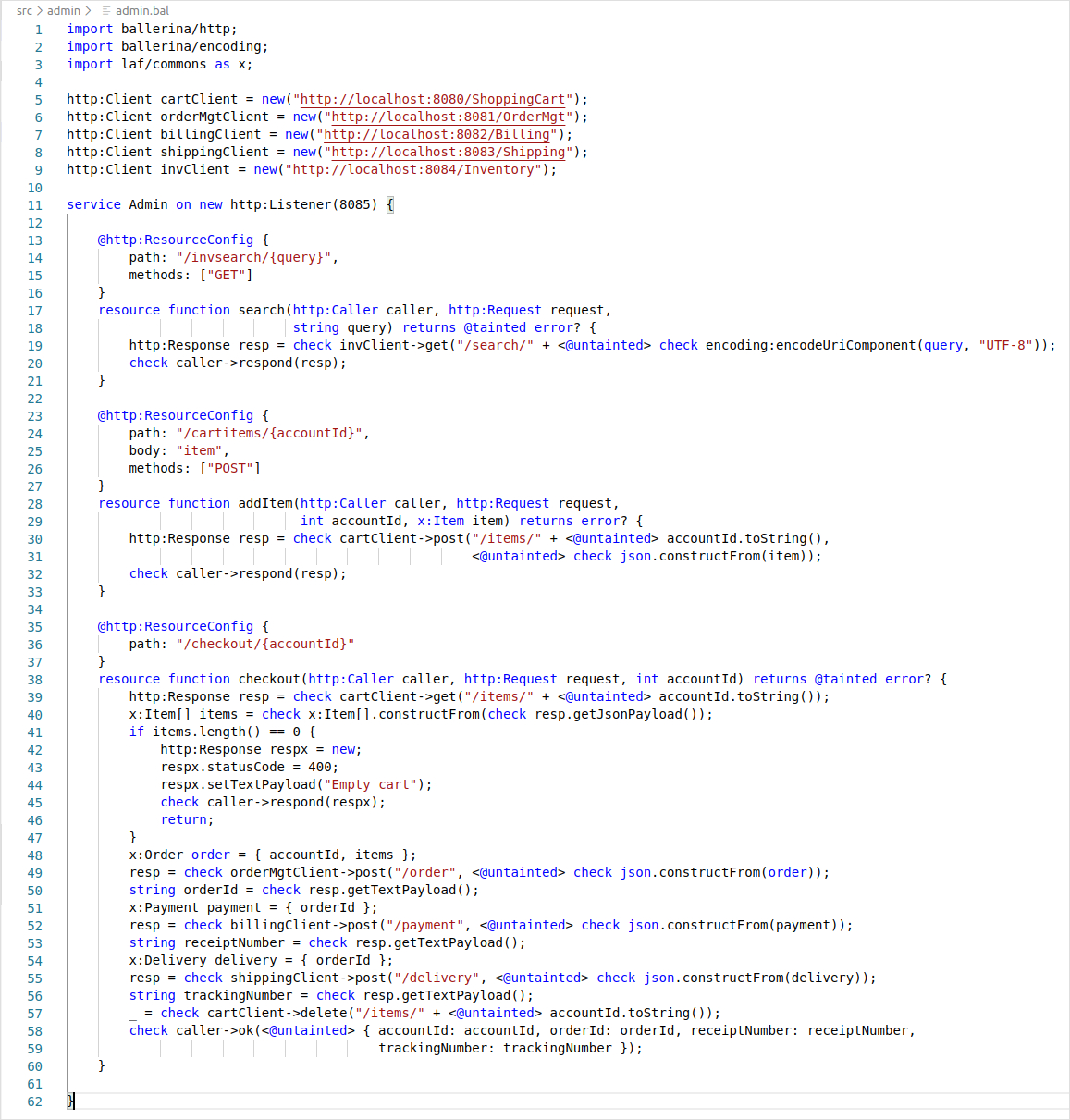1070x1120 pixels.
Task: Click the ["GET"] methods value
Action: (x=227, y=275)
